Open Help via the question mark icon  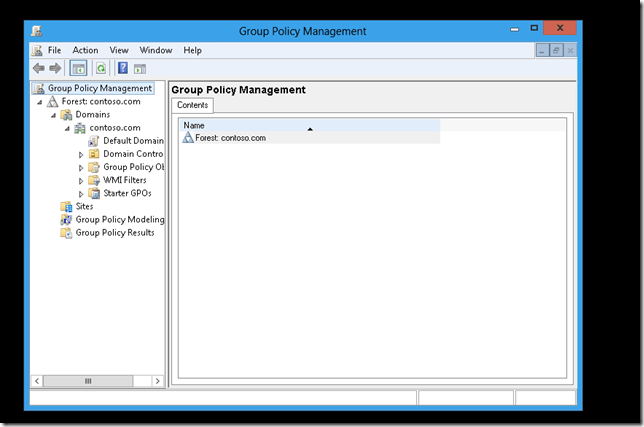(123, 68)
